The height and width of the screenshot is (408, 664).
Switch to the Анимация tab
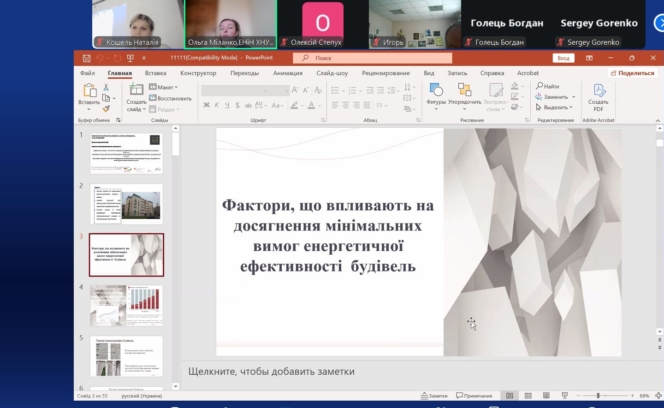point(287,73)
